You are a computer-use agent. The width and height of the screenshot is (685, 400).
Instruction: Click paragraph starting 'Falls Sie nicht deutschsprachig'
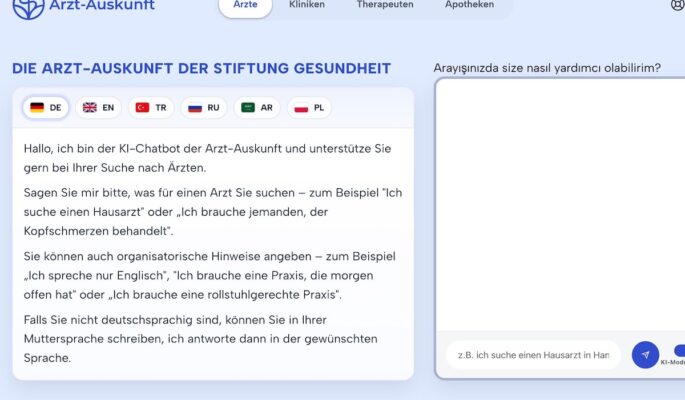201,339
